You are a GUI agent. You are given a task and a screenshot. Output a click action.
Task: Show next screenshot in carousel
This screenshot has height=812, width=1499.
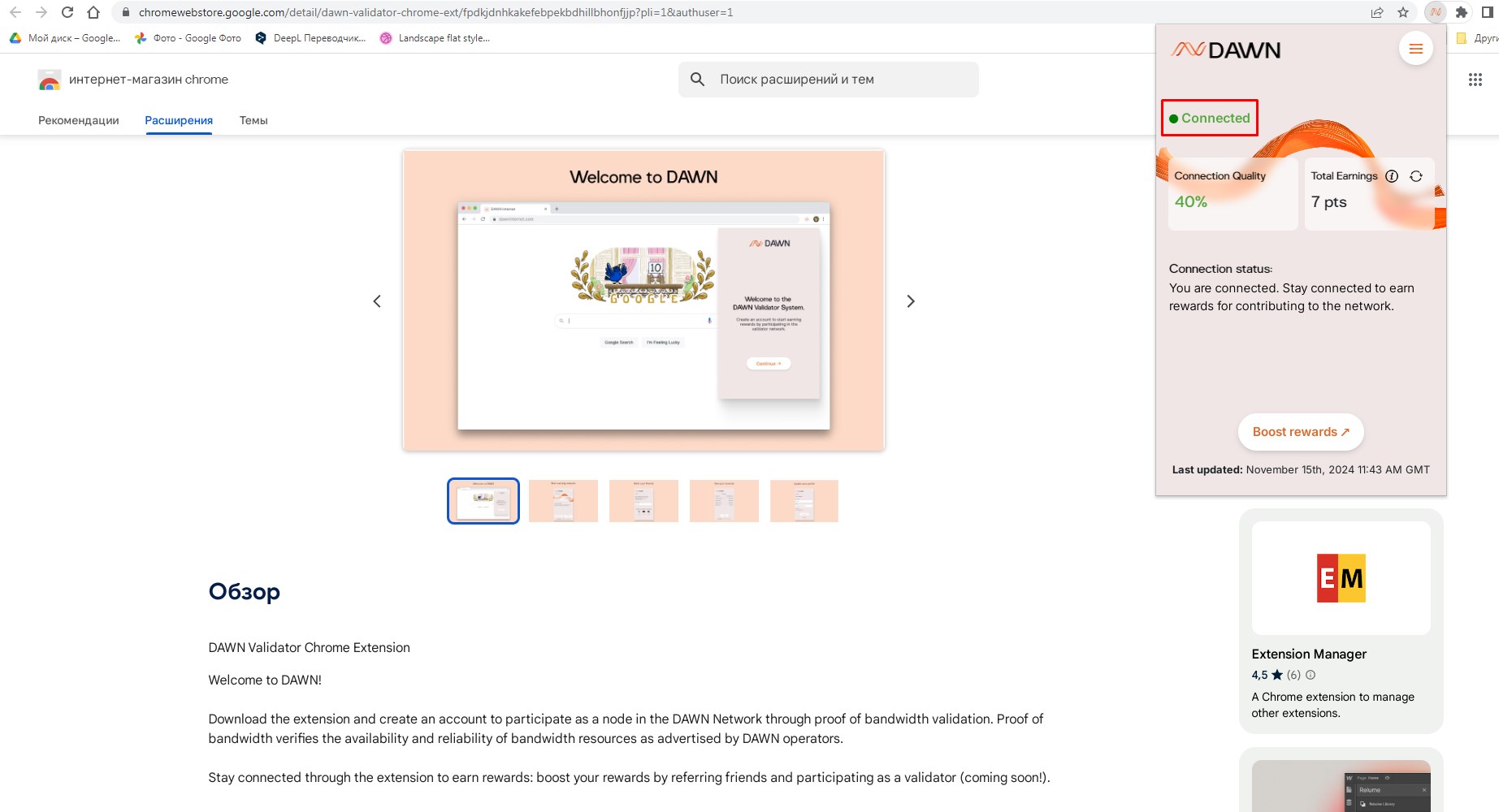(x=910, y=301)
